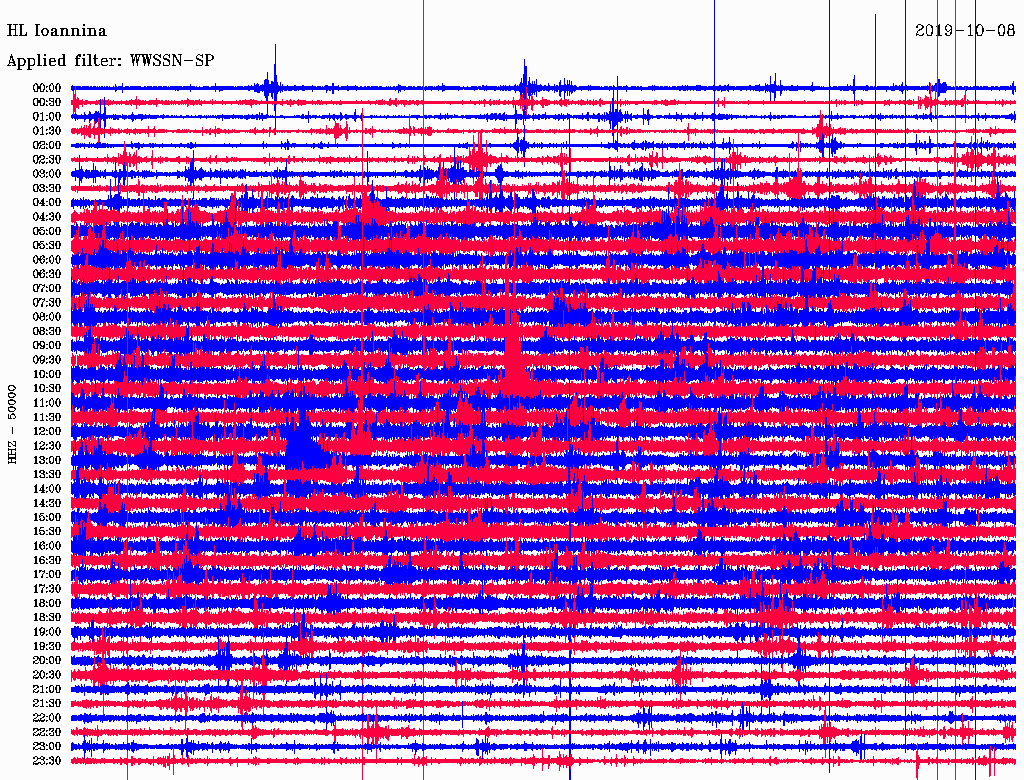Select the 22:00 time row label

click(47, 718)
